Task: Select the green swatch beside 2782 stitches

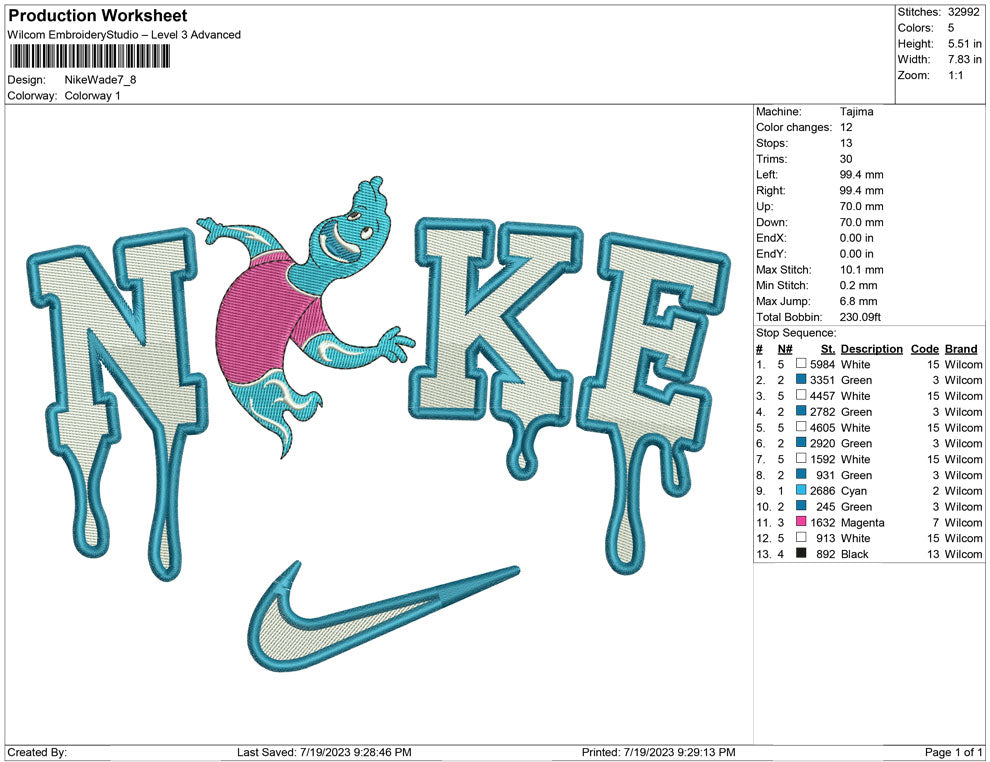Action: (801, 411)
